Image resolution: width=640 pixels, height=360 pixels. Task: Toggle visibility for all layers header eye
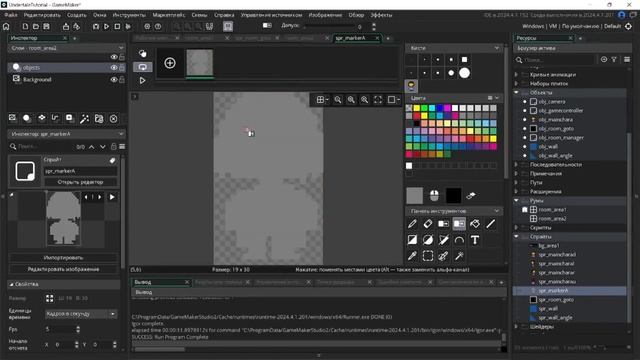point(114,57)
